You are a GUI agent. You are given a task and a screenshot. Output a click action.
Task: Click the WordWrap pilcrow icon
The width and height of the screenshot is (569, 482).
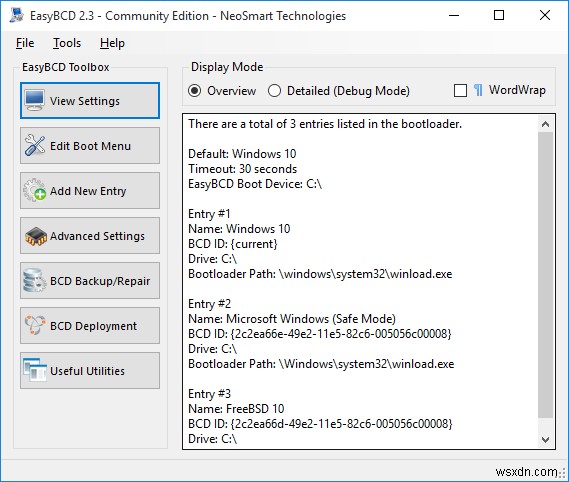[x=478, y=90]
